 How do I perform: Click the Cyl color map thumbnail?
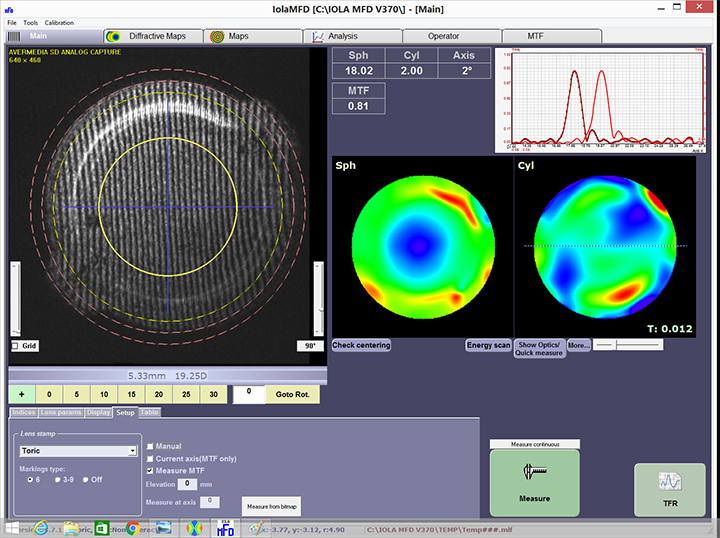pyautogui.click(x=605, y=247)
